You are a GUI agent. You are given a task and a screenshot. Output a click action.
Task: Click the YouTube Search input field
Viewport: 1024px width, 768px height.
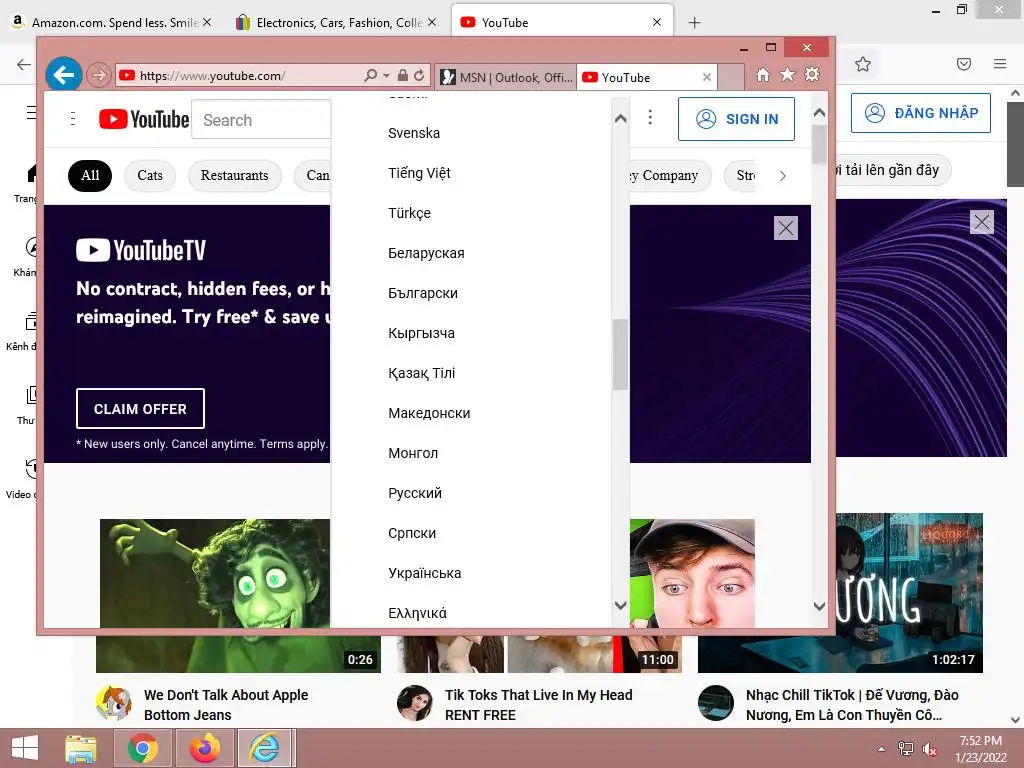click(x=261, y=120)
